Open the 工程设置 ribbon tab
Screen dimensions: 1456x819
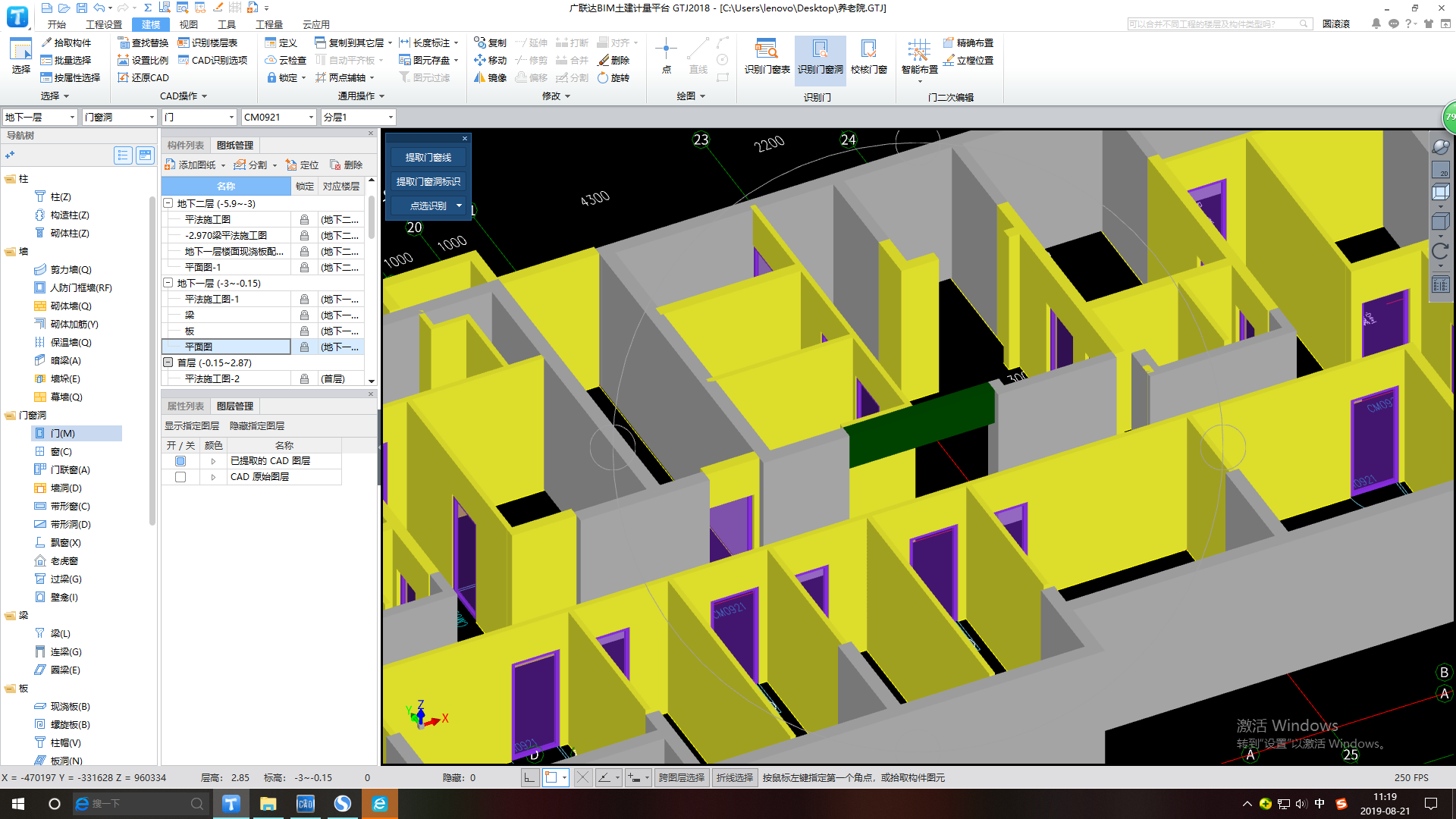pyautogui.click(x=104, y=24)
